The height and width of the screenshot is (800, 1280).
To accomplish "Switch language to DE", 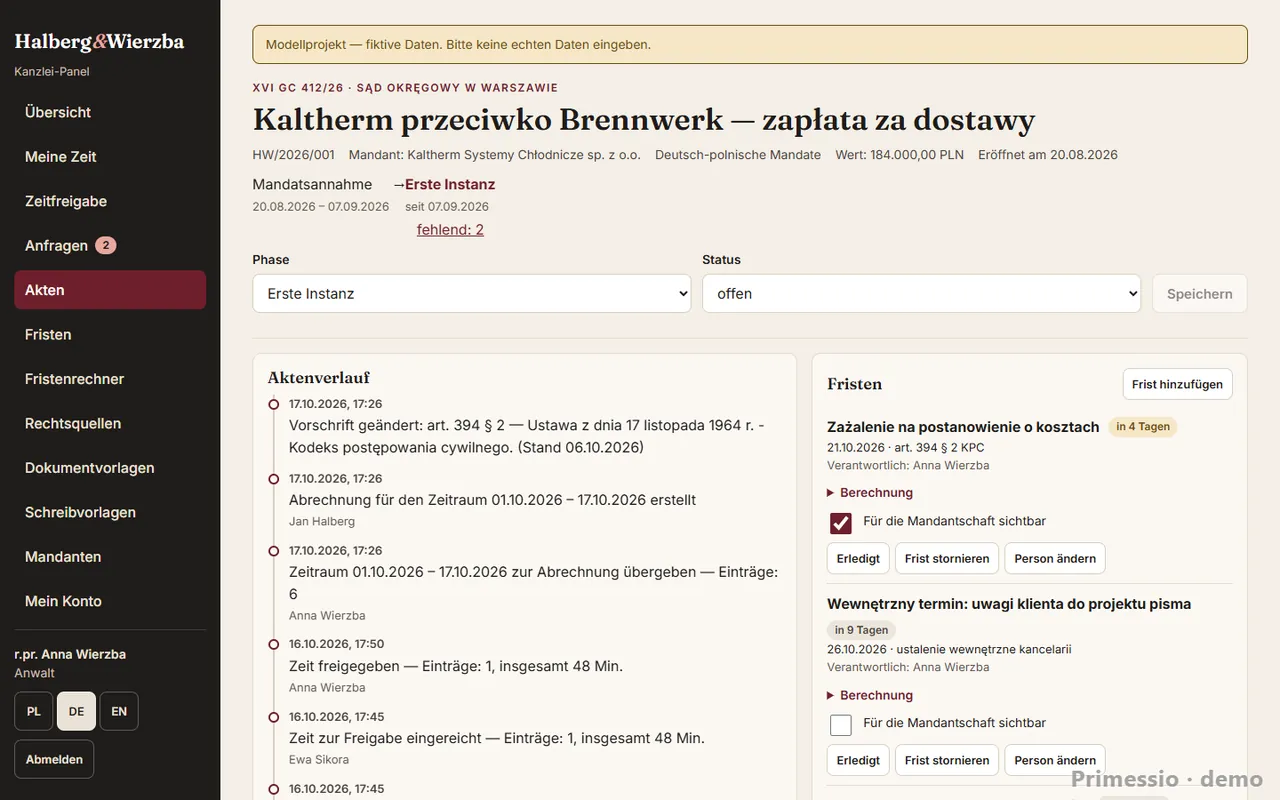I will point(76,711).
